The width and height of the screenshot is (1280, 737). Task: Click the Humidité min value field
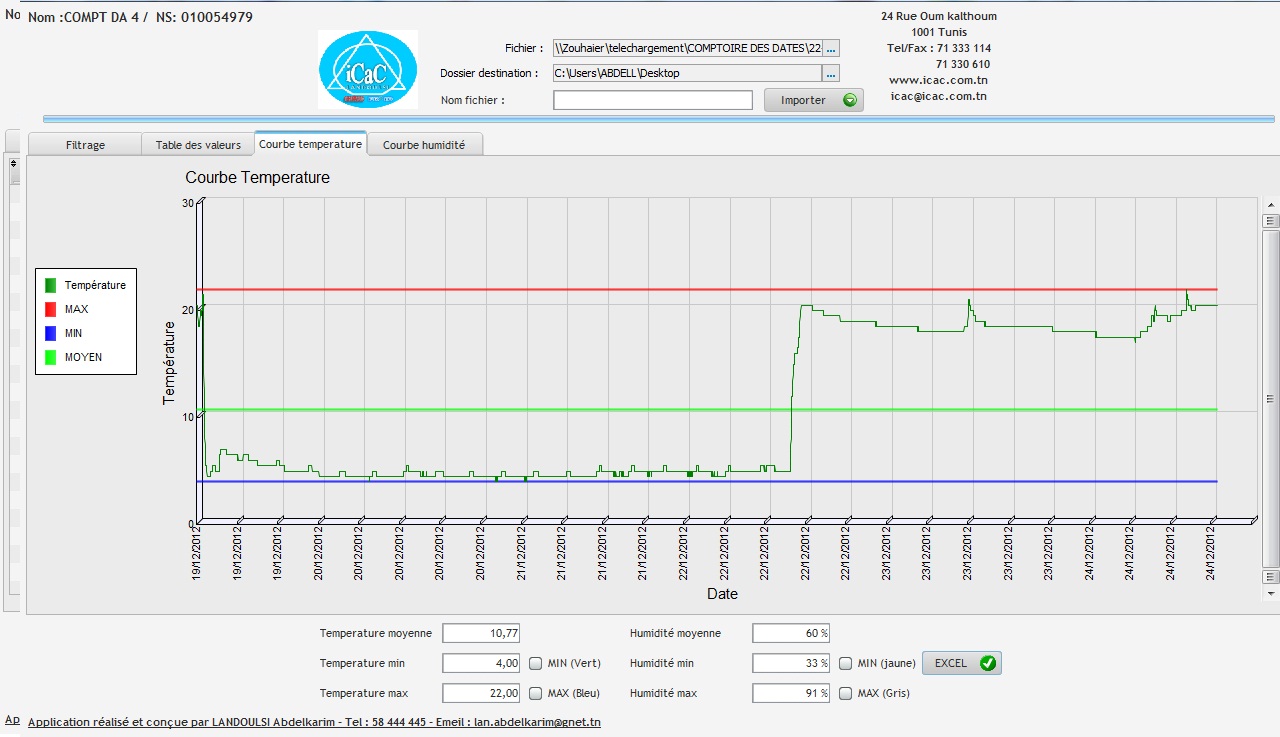coord(792,663)
